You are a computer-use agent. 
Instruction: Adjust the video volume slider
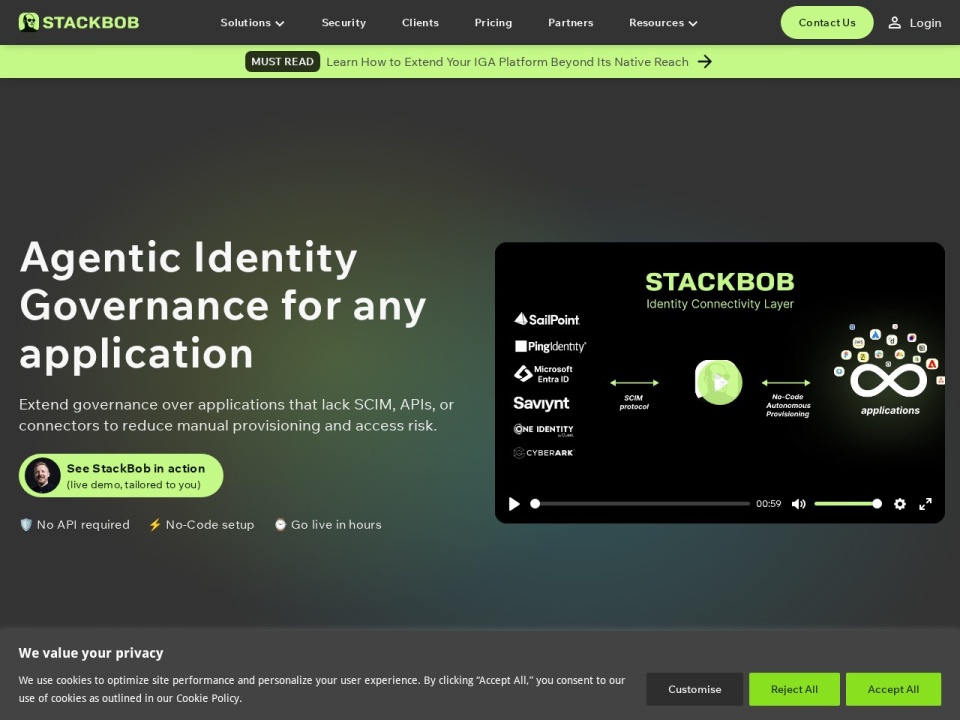tap(848, 503)
